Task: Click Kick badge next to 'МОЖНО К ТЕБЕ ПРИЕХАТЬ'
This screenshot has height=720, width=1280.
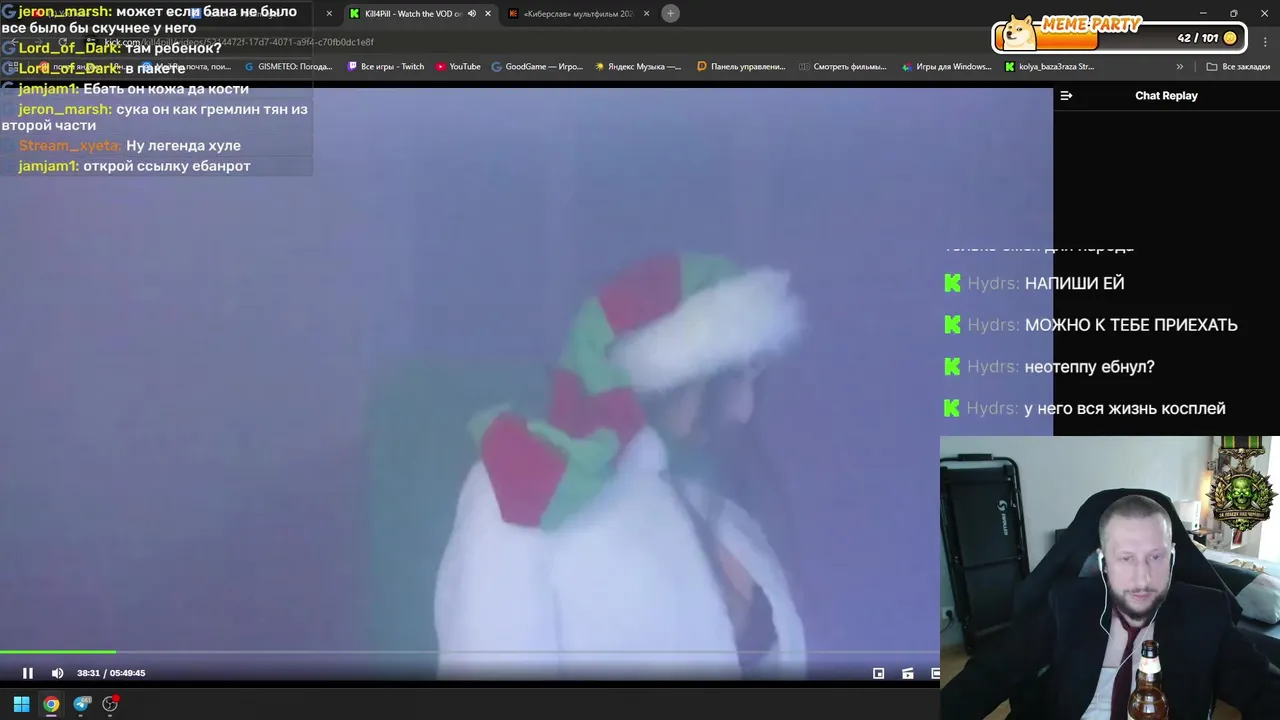Action: point(952,325)
